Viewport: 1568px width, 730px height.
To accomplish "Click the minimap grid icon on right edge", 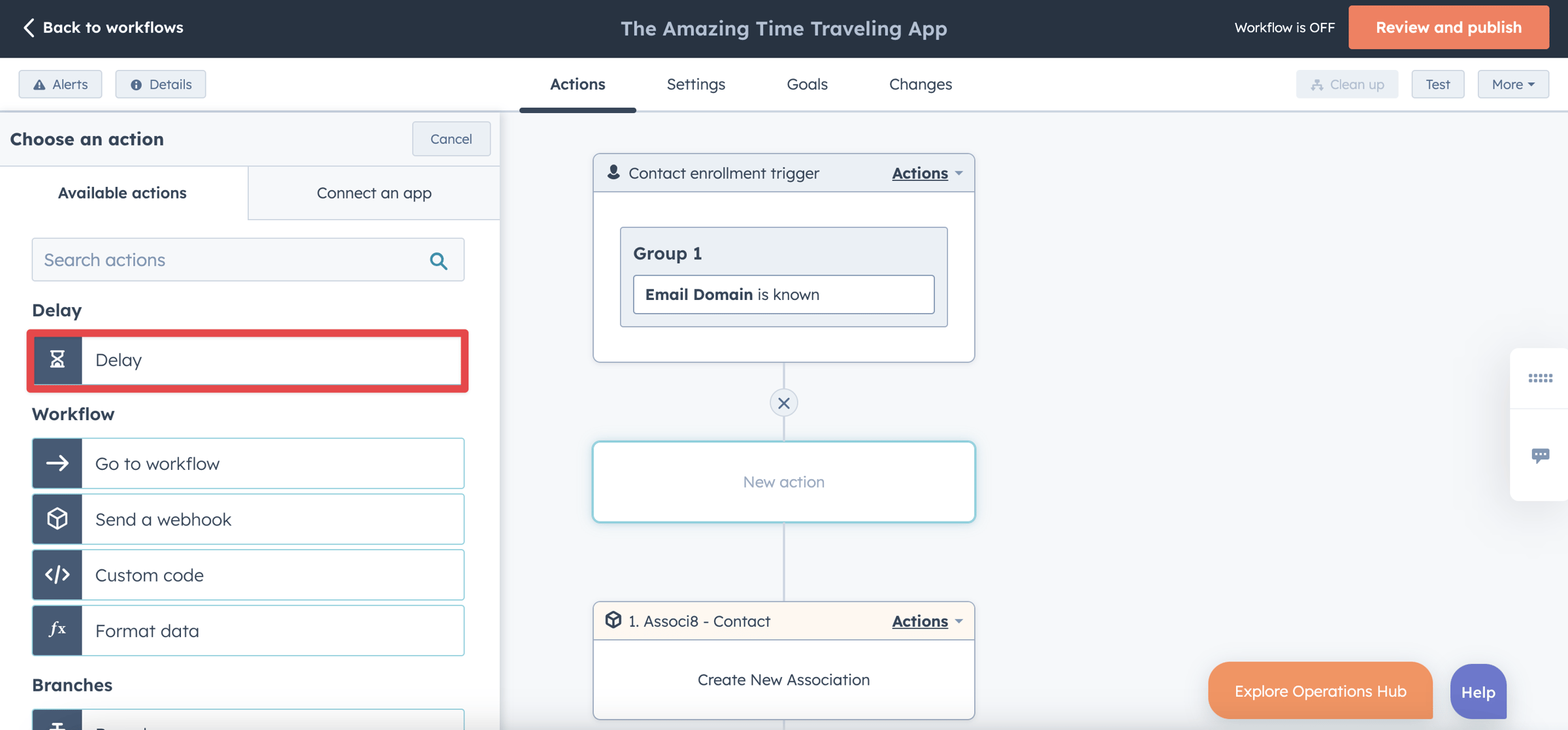I will tap(1541, 378).
